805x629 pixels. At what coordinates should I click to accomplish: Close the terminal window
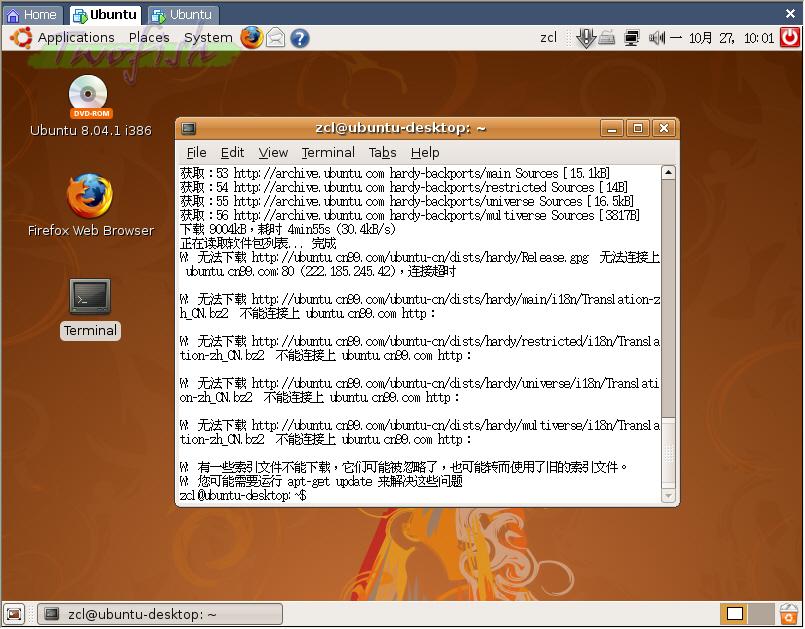point(664,128)
